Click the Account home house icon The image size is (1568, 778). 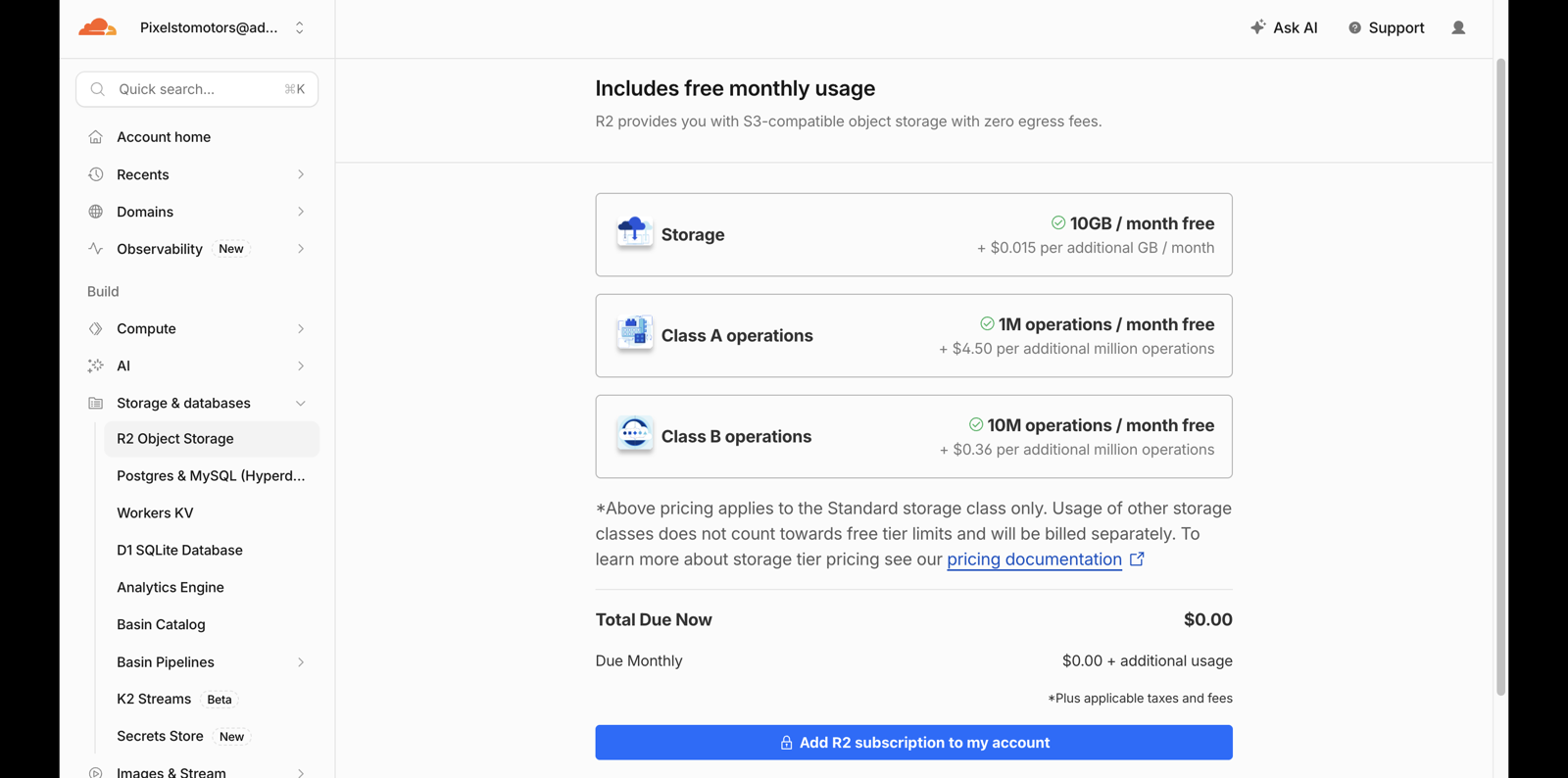pos(95,137)
